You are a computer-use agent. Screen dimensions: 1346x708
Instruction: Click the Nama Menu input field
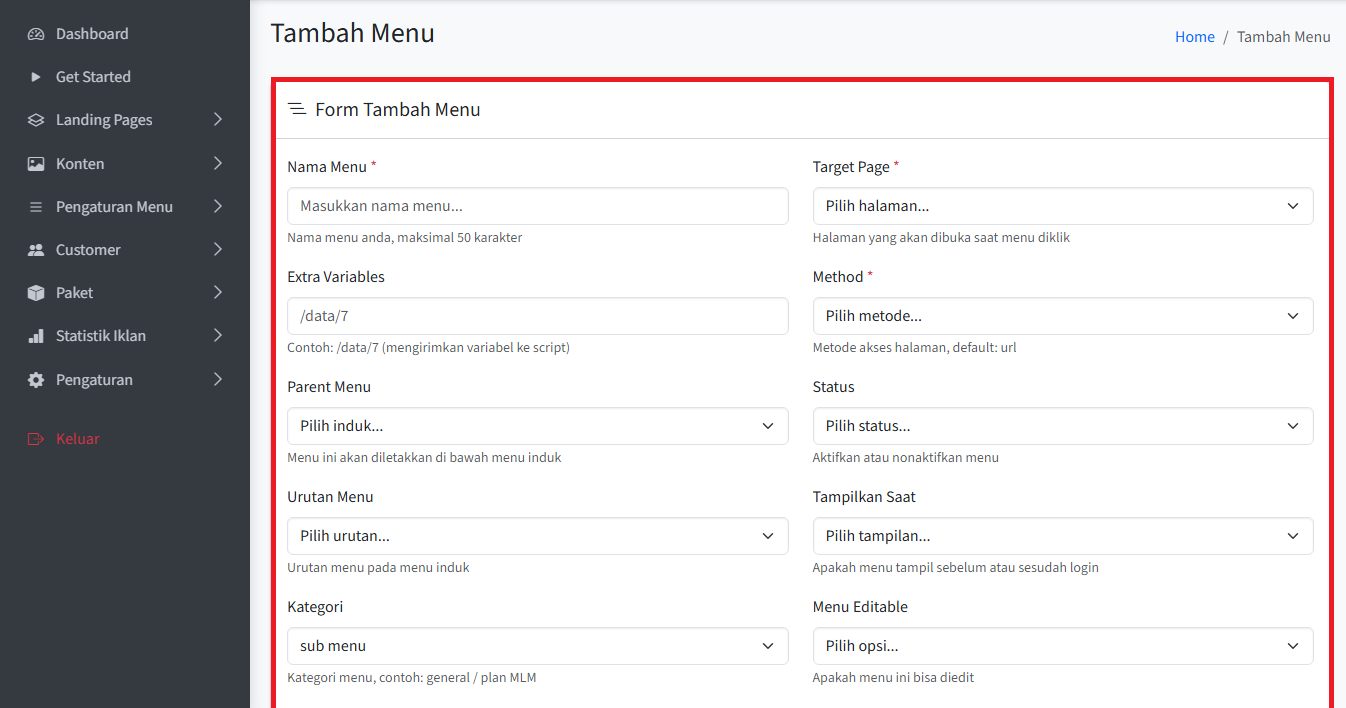coord(537,206)
